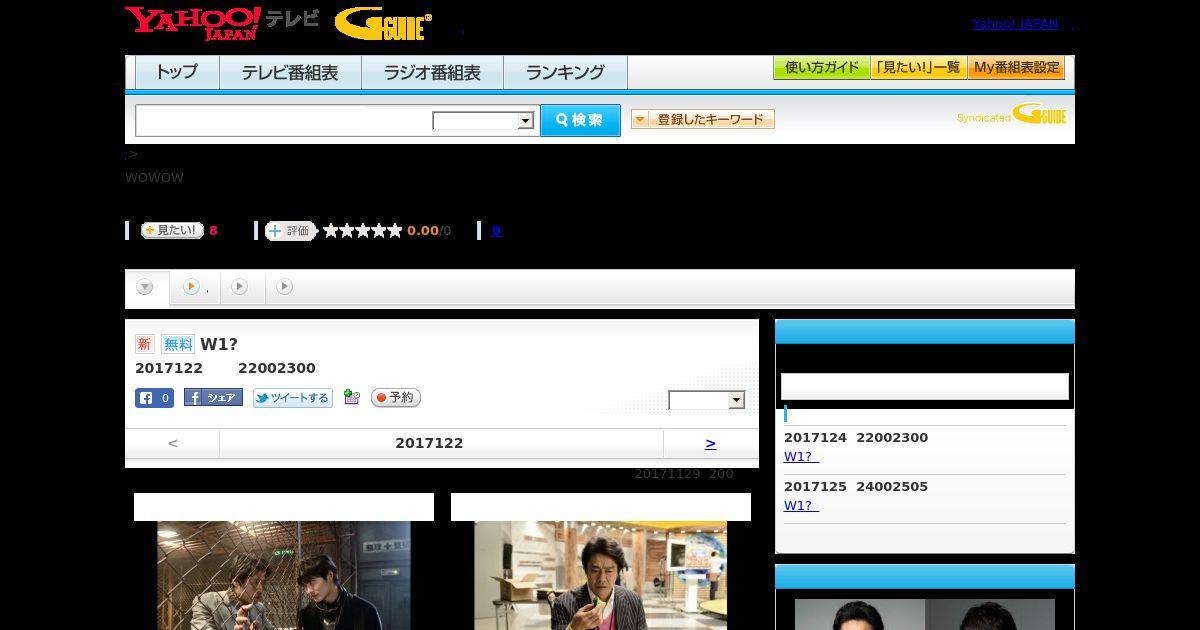Go to previous date arrow

pyautogui.click(x=172, y=443)
